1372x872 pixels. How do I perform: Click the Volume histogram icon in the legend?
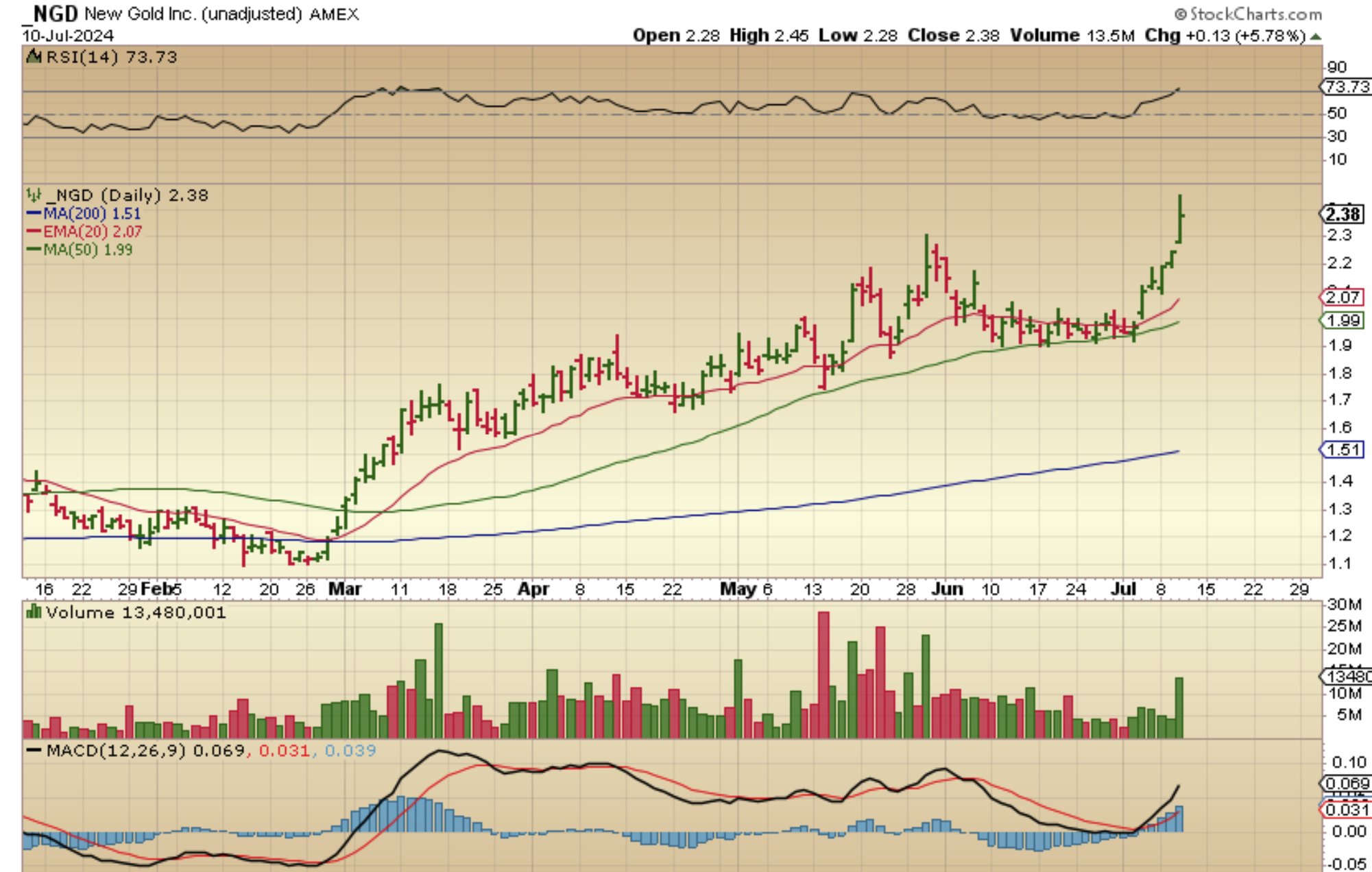click(x=33, y=611)
